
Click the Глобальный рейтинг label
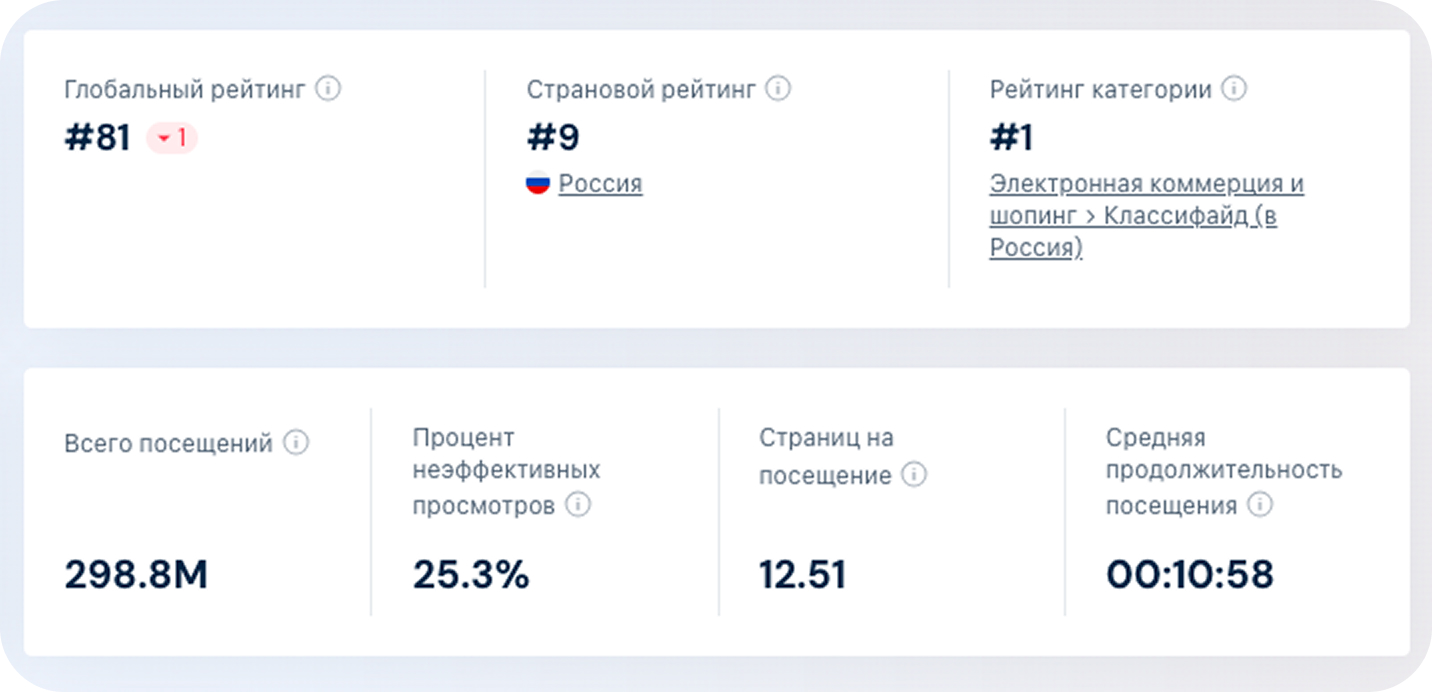[185, 89]
